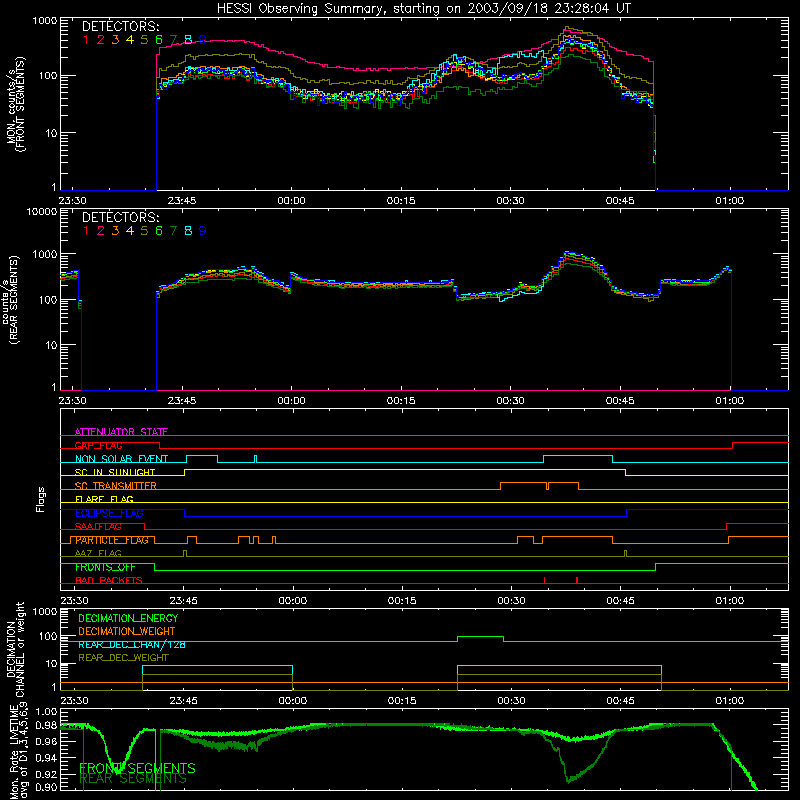Click the HESSI Observing Summary title
Image resolution: width=800 pixels, height=800 pixels.
click(424, 8)
